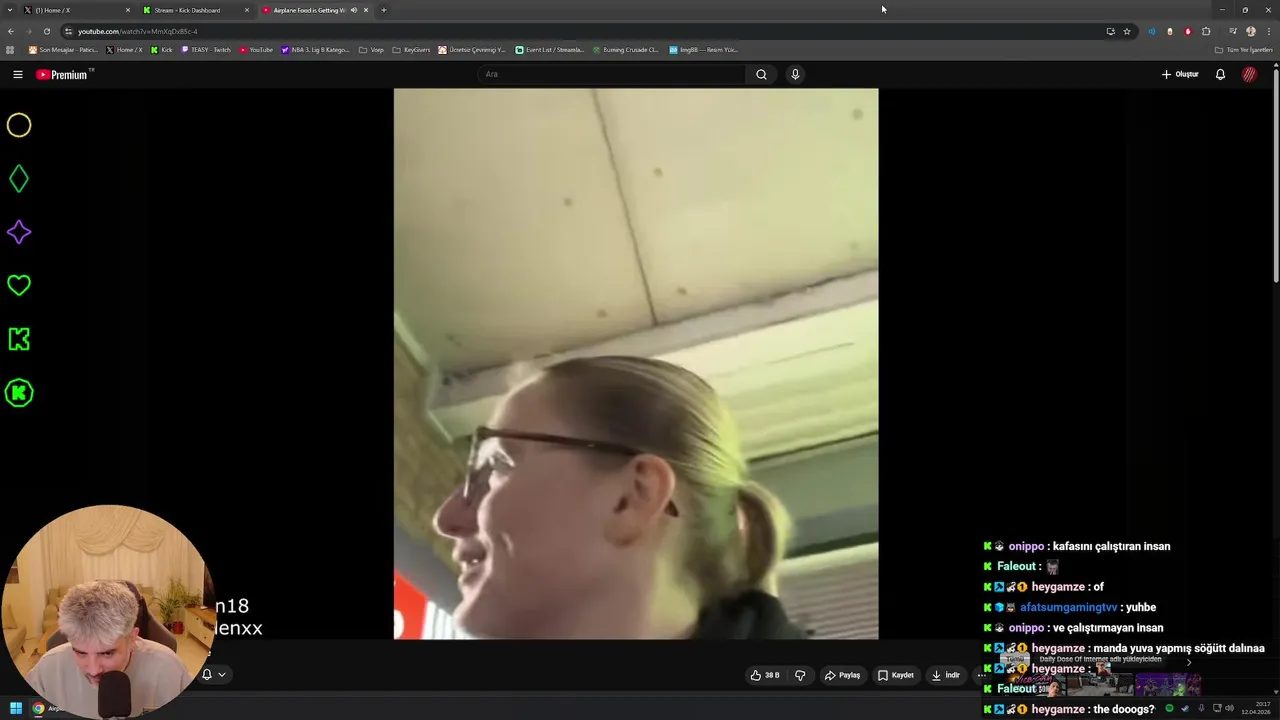This screenshot has width=1280, height=720.
Task: Focus the YouTube 'Ara' search field
Action: point(612,74)
